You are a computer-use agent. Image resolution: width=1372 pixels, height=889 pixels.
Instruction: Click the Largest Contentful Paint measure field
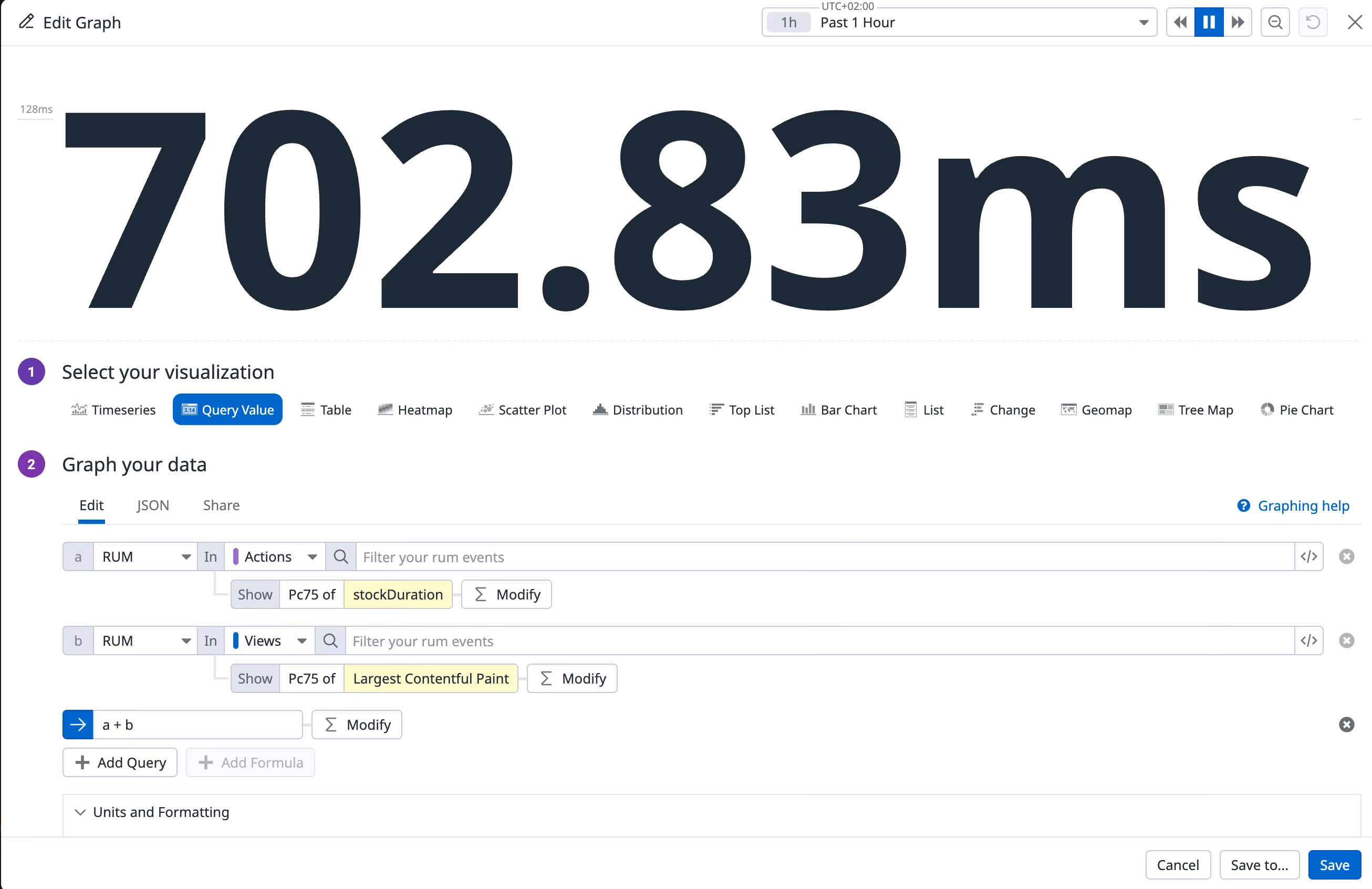click(x=431, y=678)
